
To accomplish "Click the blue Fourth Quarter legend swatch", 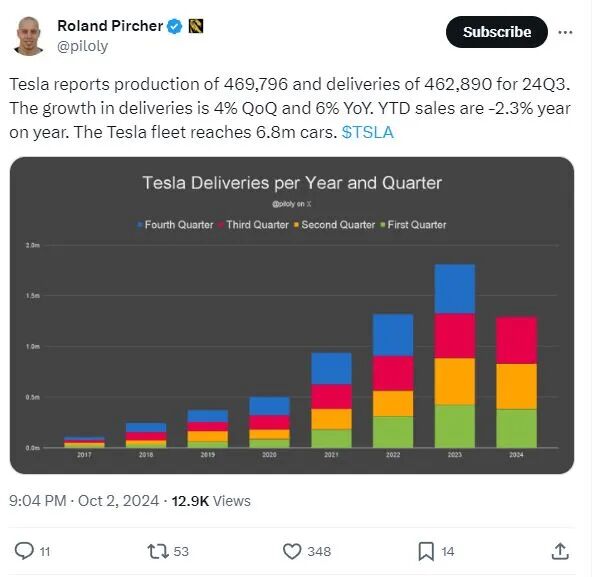I will coord(140,225).
